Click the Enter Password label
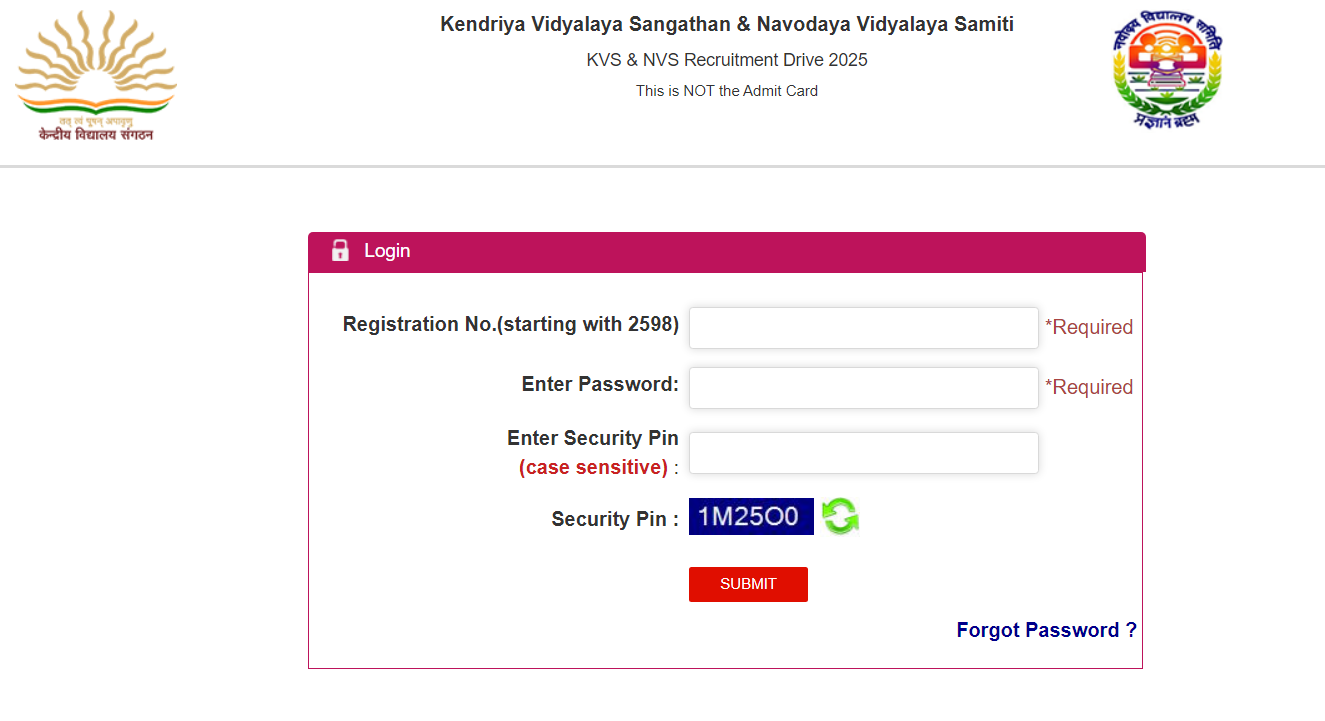The width and height of the screenshot is (1325, 721). (600, 384)
